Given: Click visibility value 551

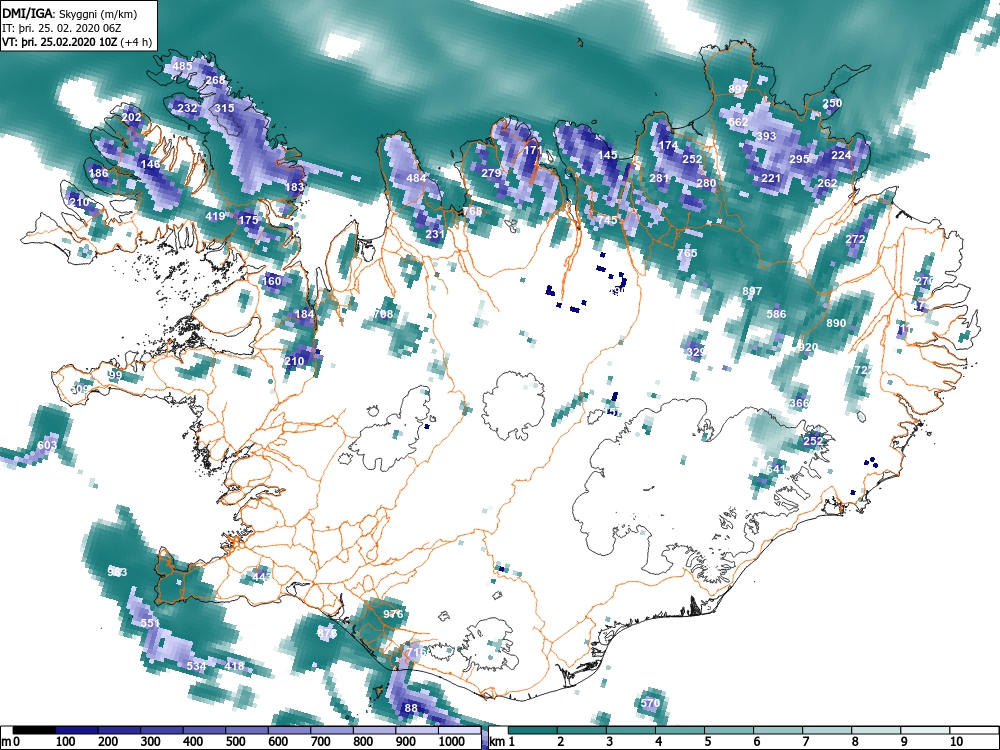Looking at the screenshot, I should [x=150, y=623].
